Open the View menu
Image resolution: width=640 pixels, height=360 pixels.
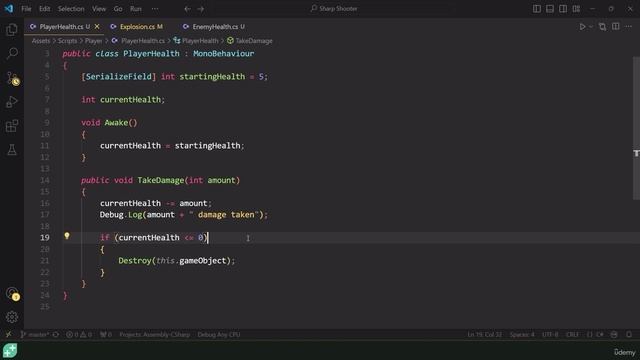coord(99,9)
